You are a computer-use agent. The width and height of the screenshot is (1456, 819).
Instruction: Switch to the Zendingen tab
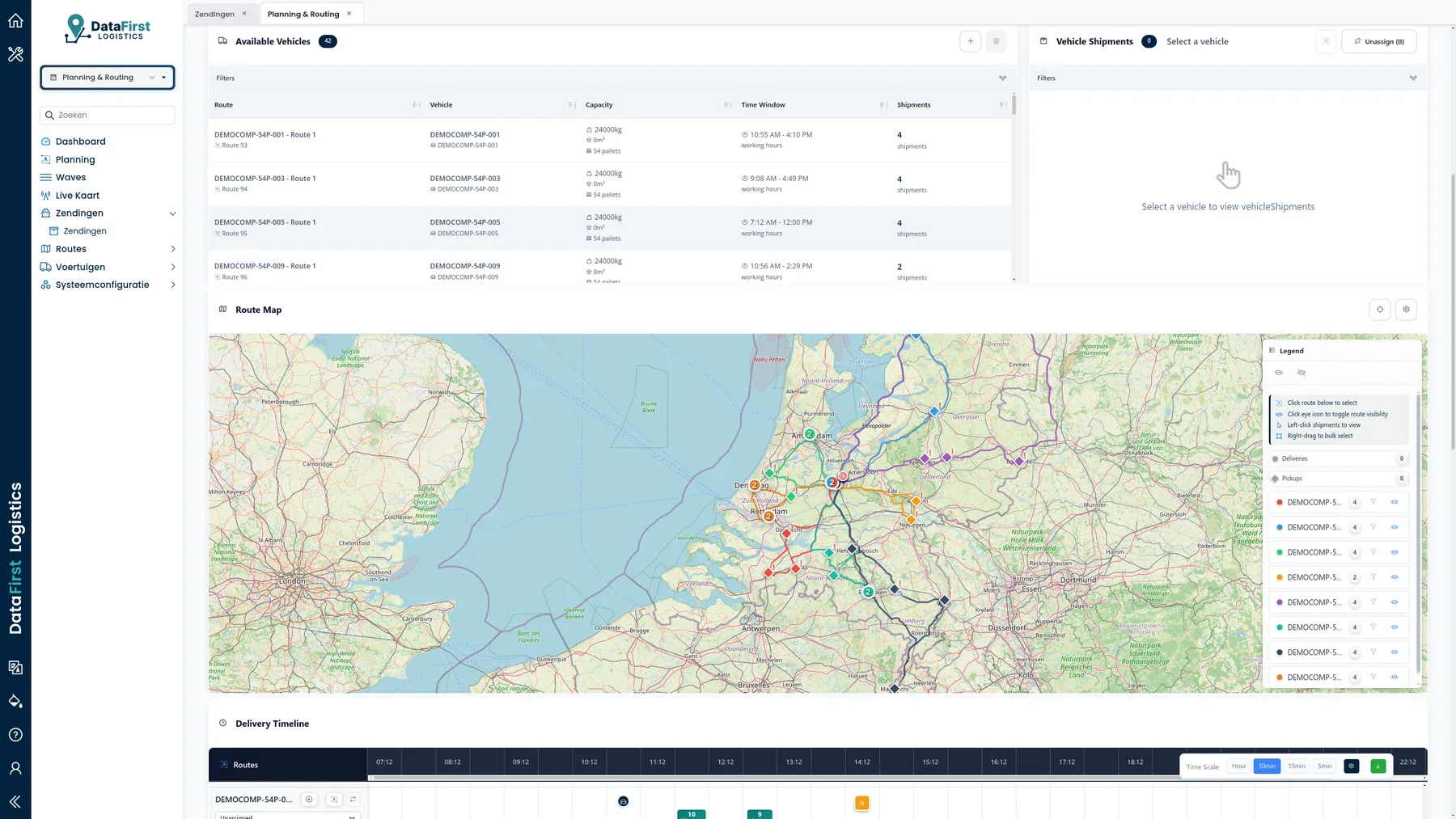tap(215, 14)
